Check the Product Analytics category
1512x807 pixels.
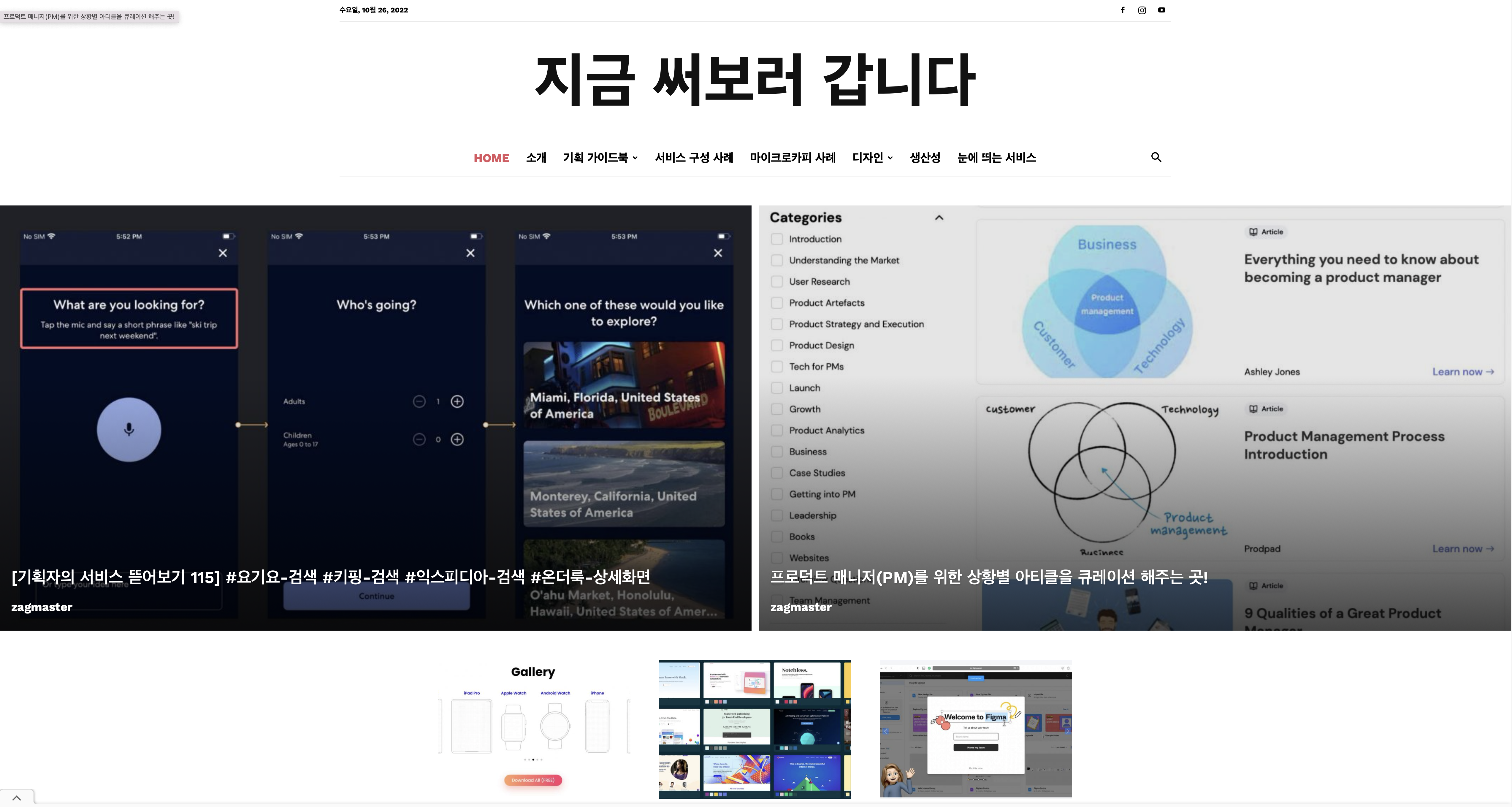point(776,431)
